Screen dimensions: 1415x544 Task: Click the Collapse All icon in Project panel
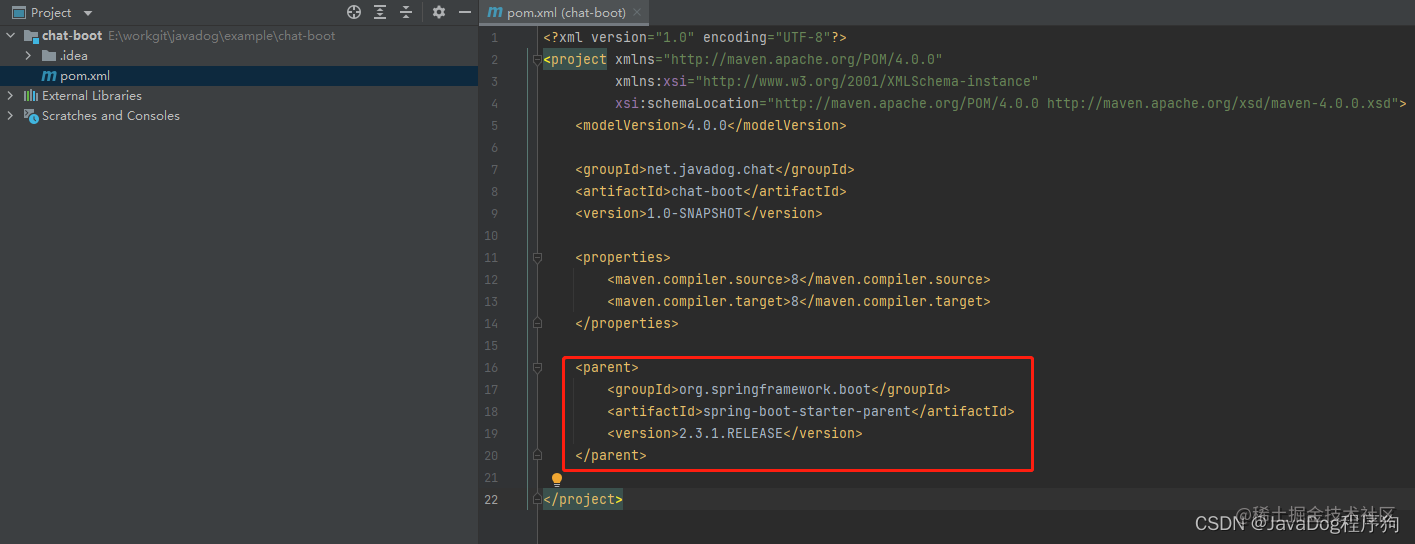click(x=406, y=12)
